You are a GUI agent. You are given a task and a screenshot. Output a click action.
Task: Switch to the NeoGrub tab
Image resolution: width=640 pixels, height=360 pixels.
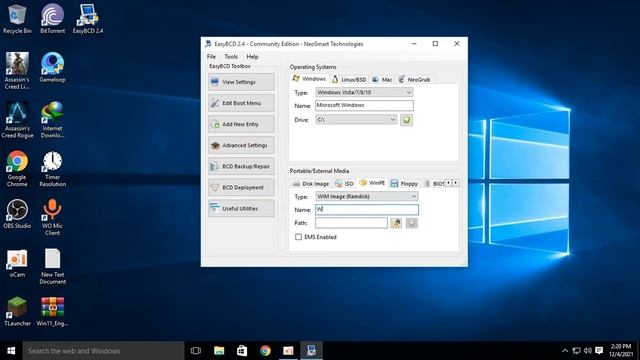tap(414, 80)
